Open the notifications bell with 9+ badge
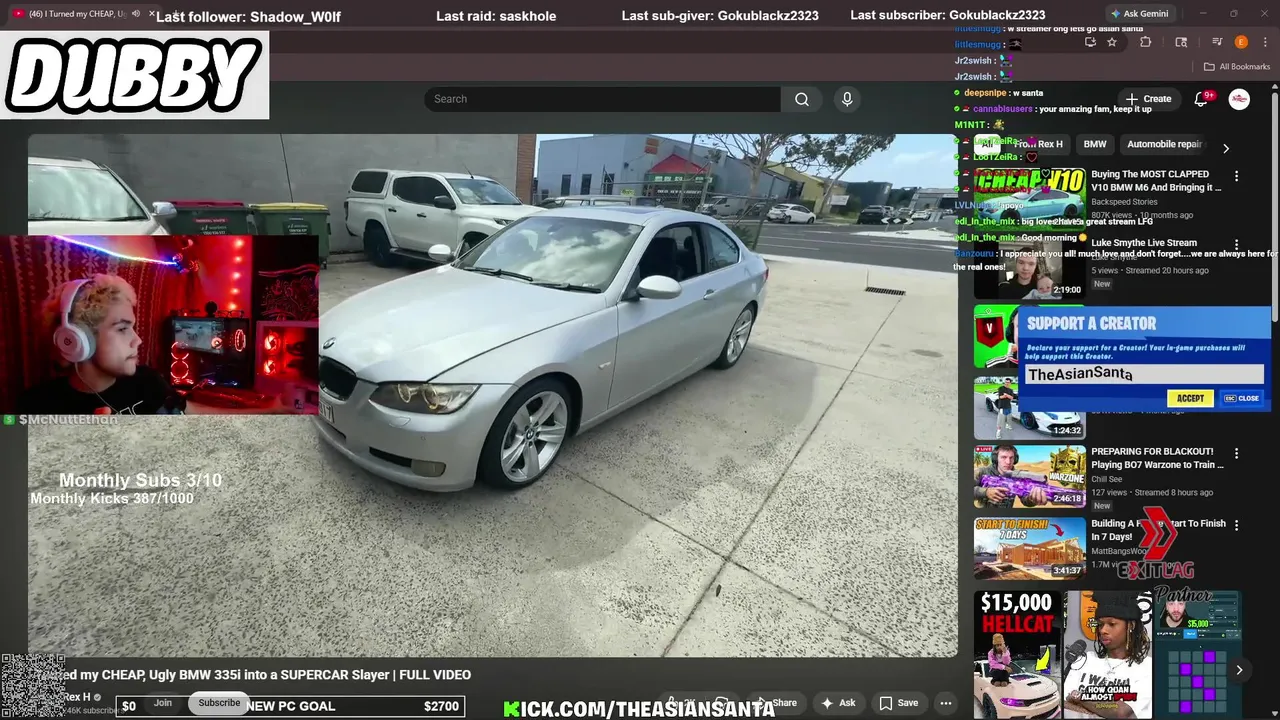 click(1203, 99)
